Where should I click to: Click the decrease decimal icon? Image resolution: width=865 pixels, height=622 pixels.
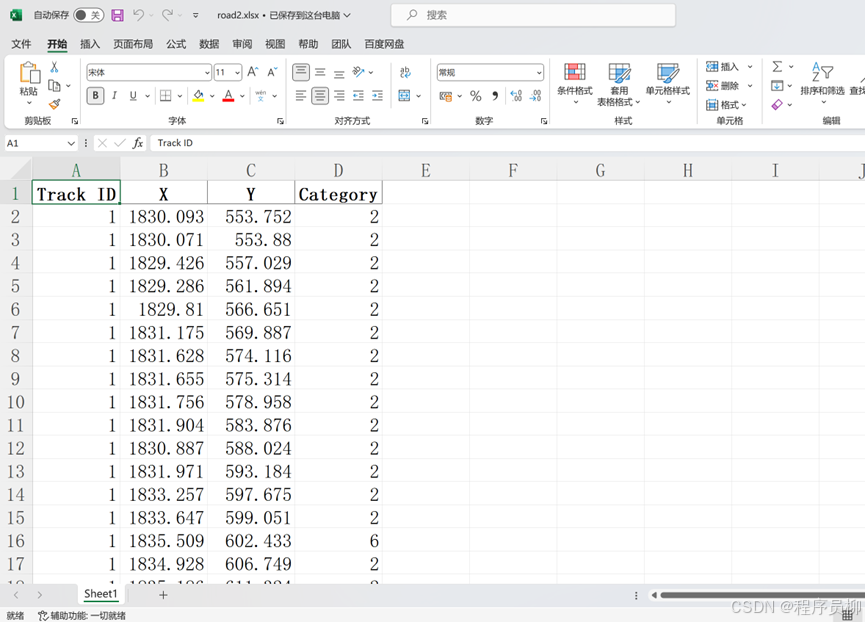535,96
